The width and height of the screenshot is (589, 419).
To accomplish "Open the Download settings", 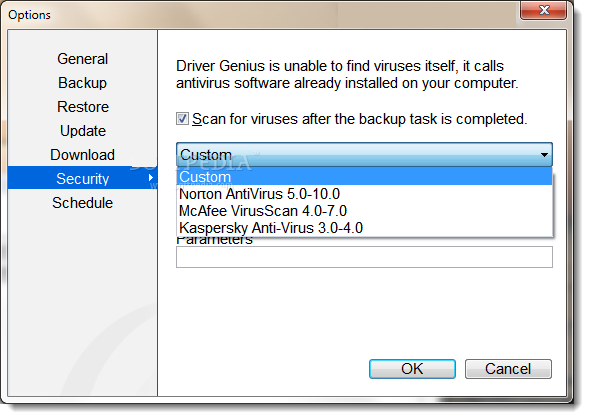I will point(83,155).
